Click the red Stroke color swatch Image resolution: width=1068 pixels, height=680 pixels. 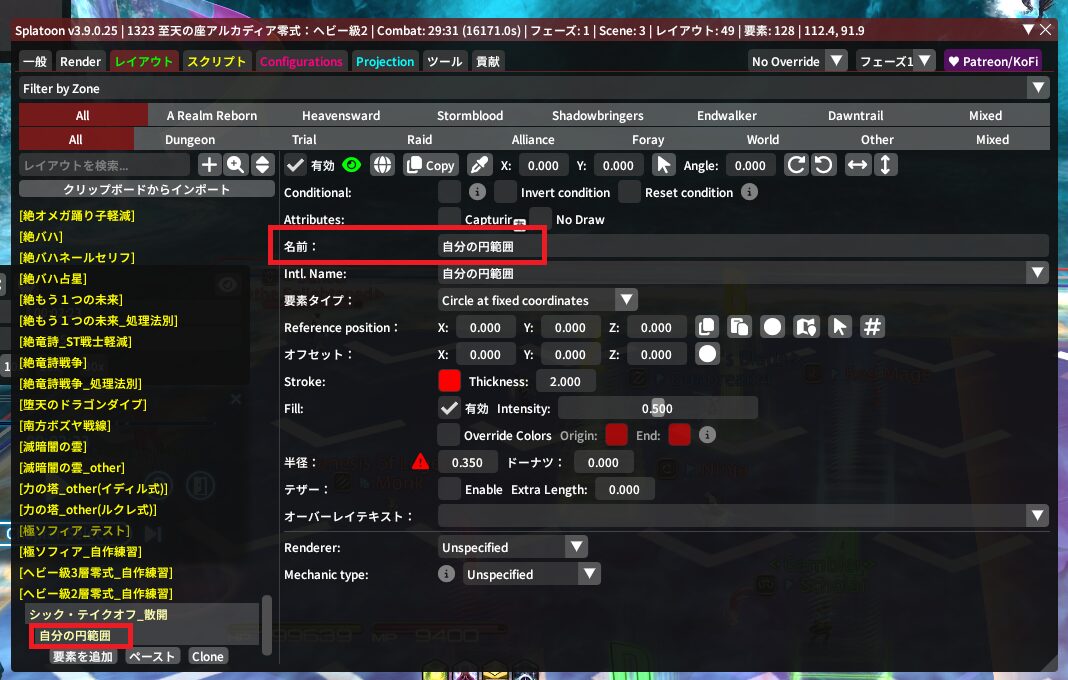449,381
